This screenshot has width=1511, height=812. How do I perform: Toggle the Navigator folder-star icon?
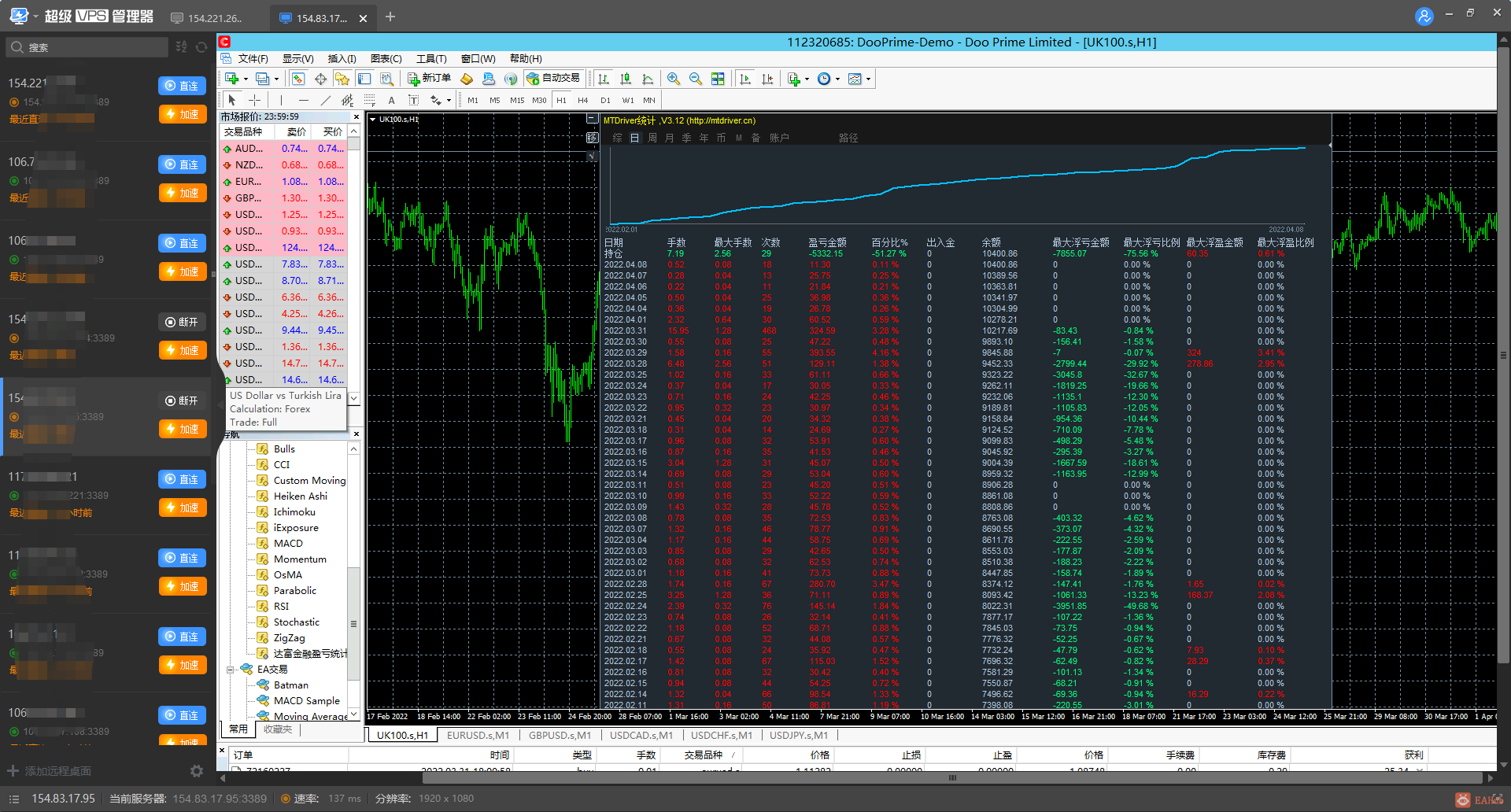click(342, 79)
